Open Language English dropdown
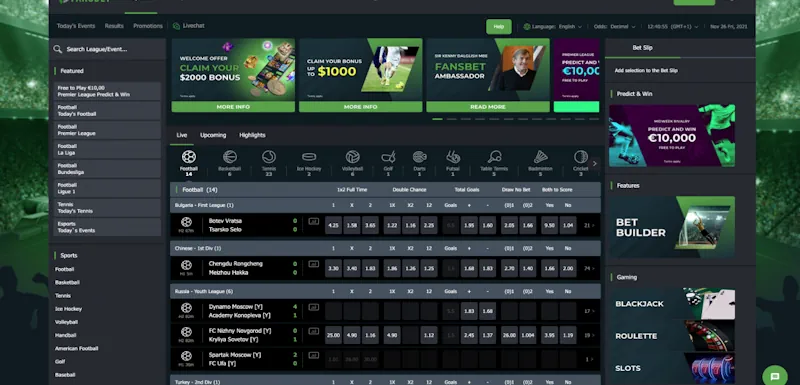The width and height of the screenshot is (800, 385). pos(557,27)
